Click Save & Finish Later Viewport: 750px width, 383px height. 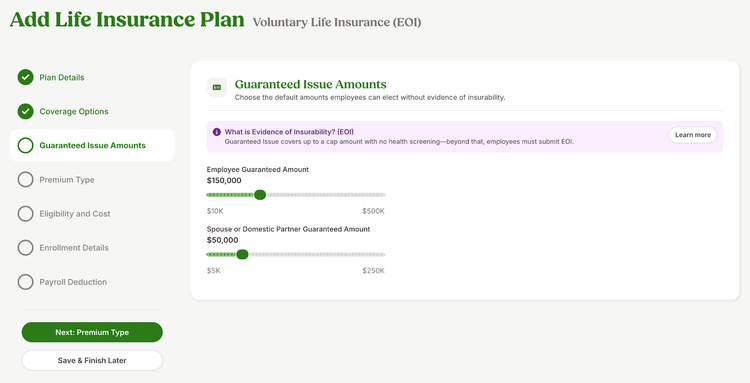click(x=92, y=361)
